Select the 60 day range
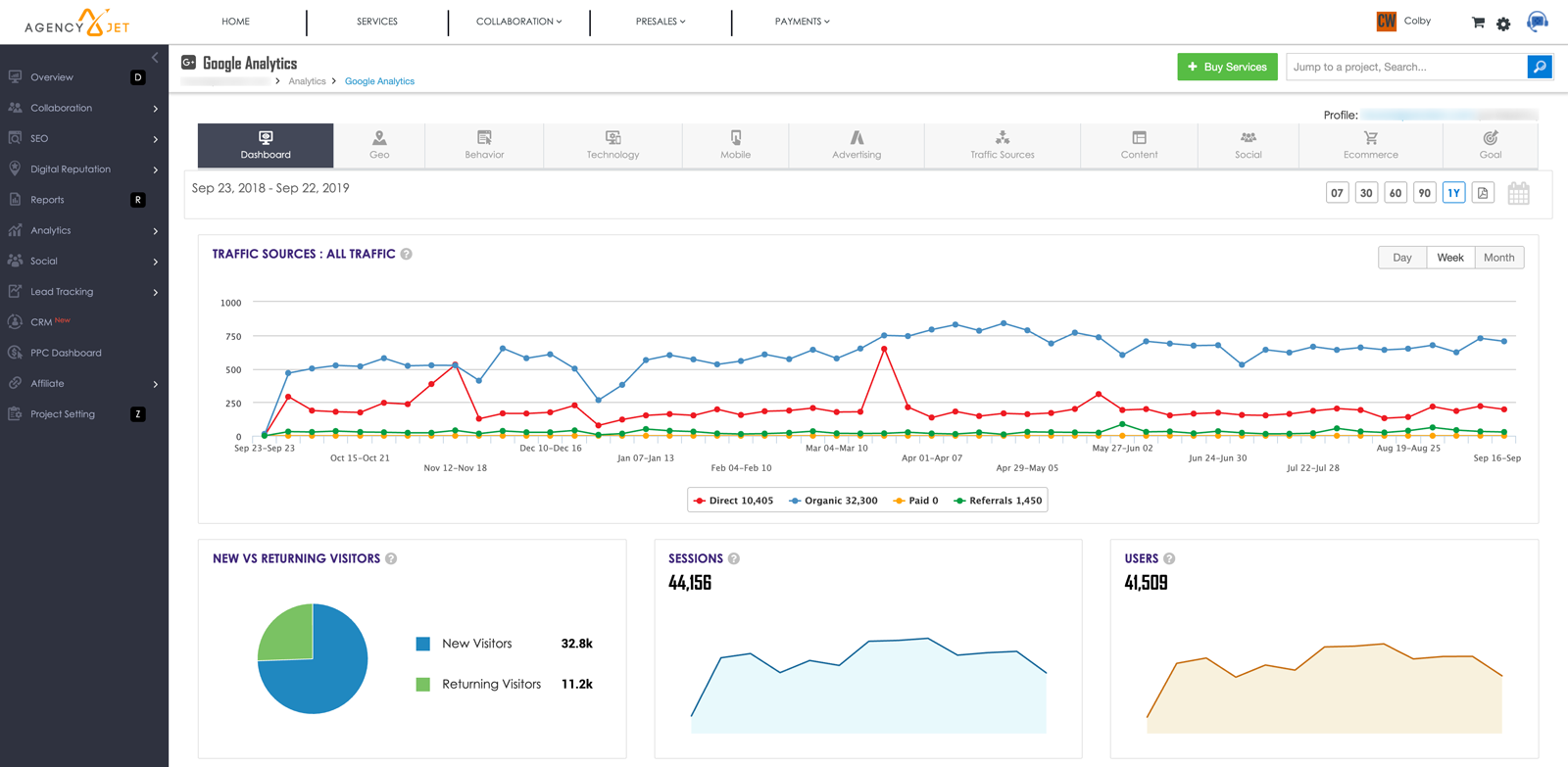Image resolution: width=1568 pixels, height=767 pixels. [x=1396, y=193]
